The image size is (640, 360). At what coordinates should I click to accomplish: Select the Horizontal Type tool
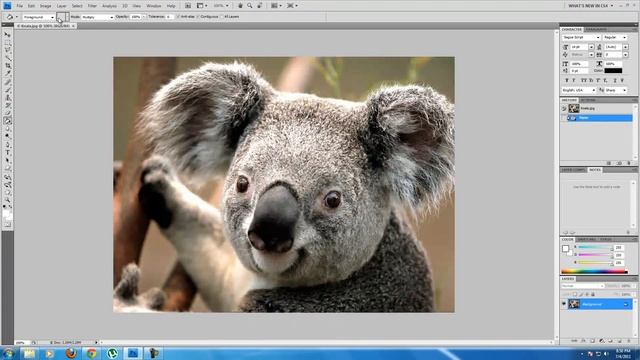(7, 152)
